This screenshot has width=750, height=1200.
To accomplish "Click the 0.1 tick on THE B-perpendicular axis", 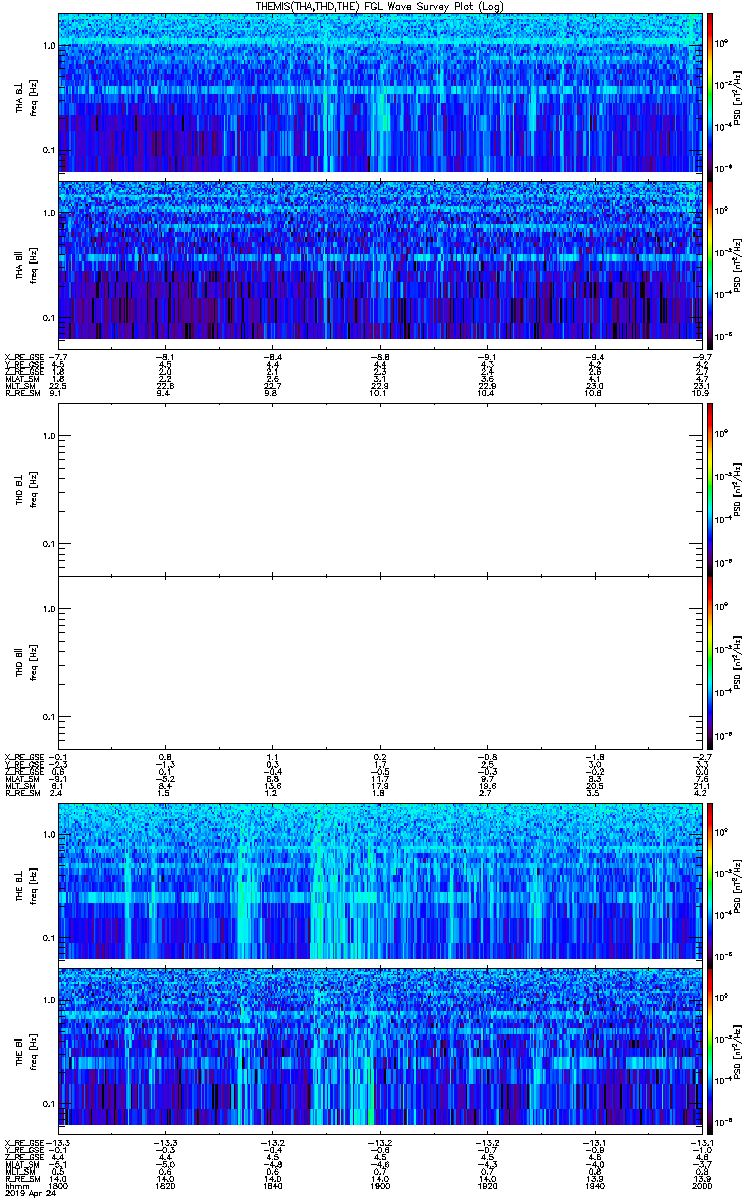I will (x=49, y=937).
